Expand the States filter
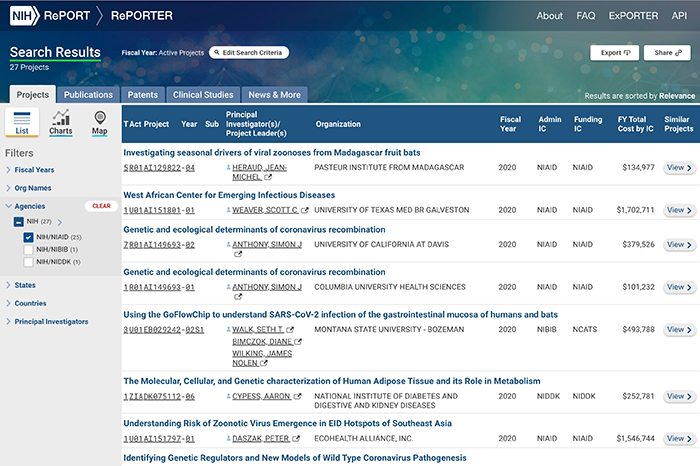The height and width of the screenshot is (466, 700). pos(21,285)
